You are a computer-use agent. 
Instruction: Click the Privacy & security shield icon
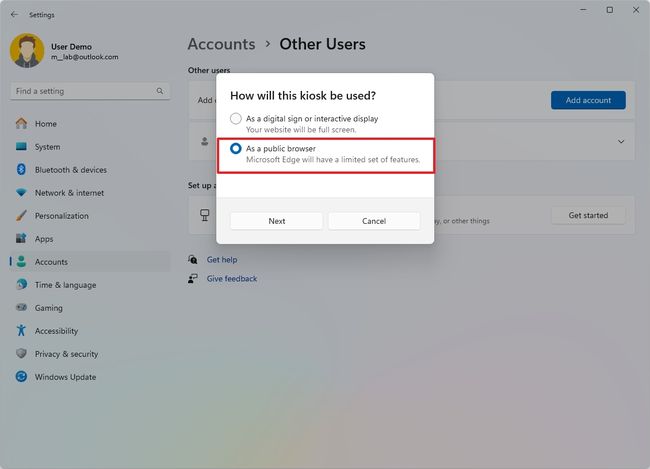[x=21, y=354]
